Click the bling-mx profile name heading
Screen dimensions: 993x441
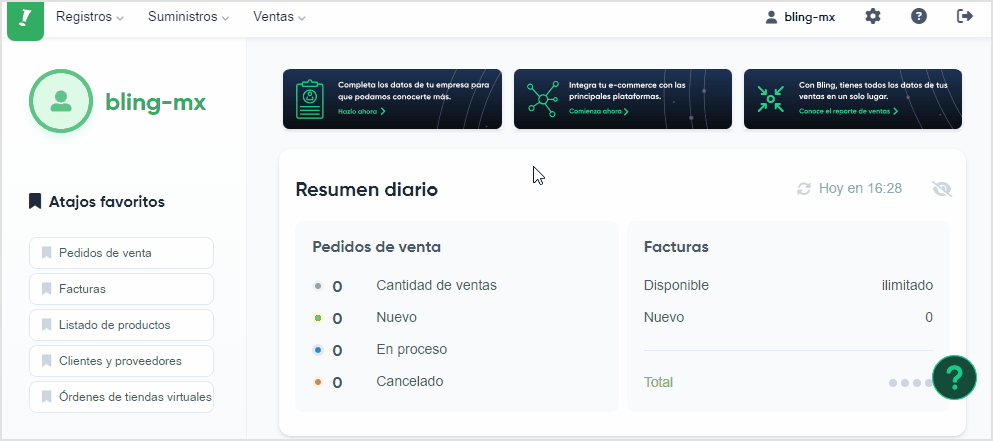coord(156,101)
